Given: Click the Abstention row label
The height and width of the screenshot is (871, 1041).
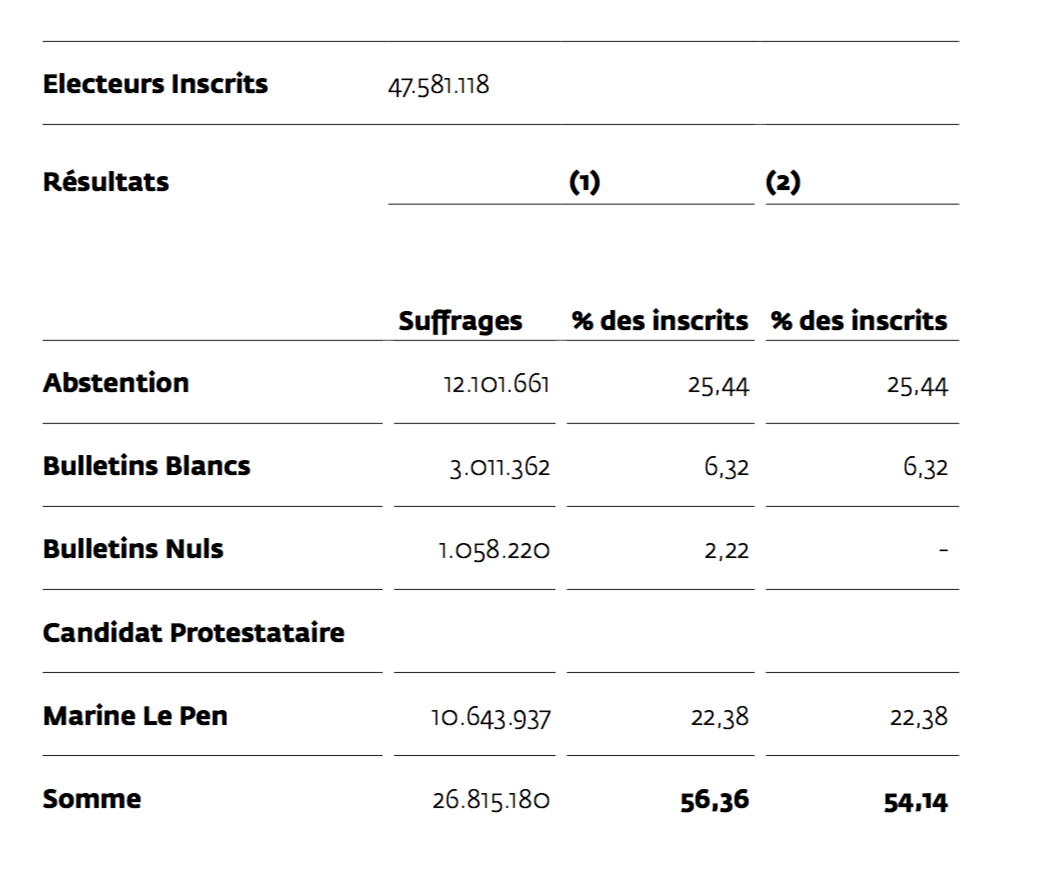Looking at the screenshot, I should tap(116, 383).
